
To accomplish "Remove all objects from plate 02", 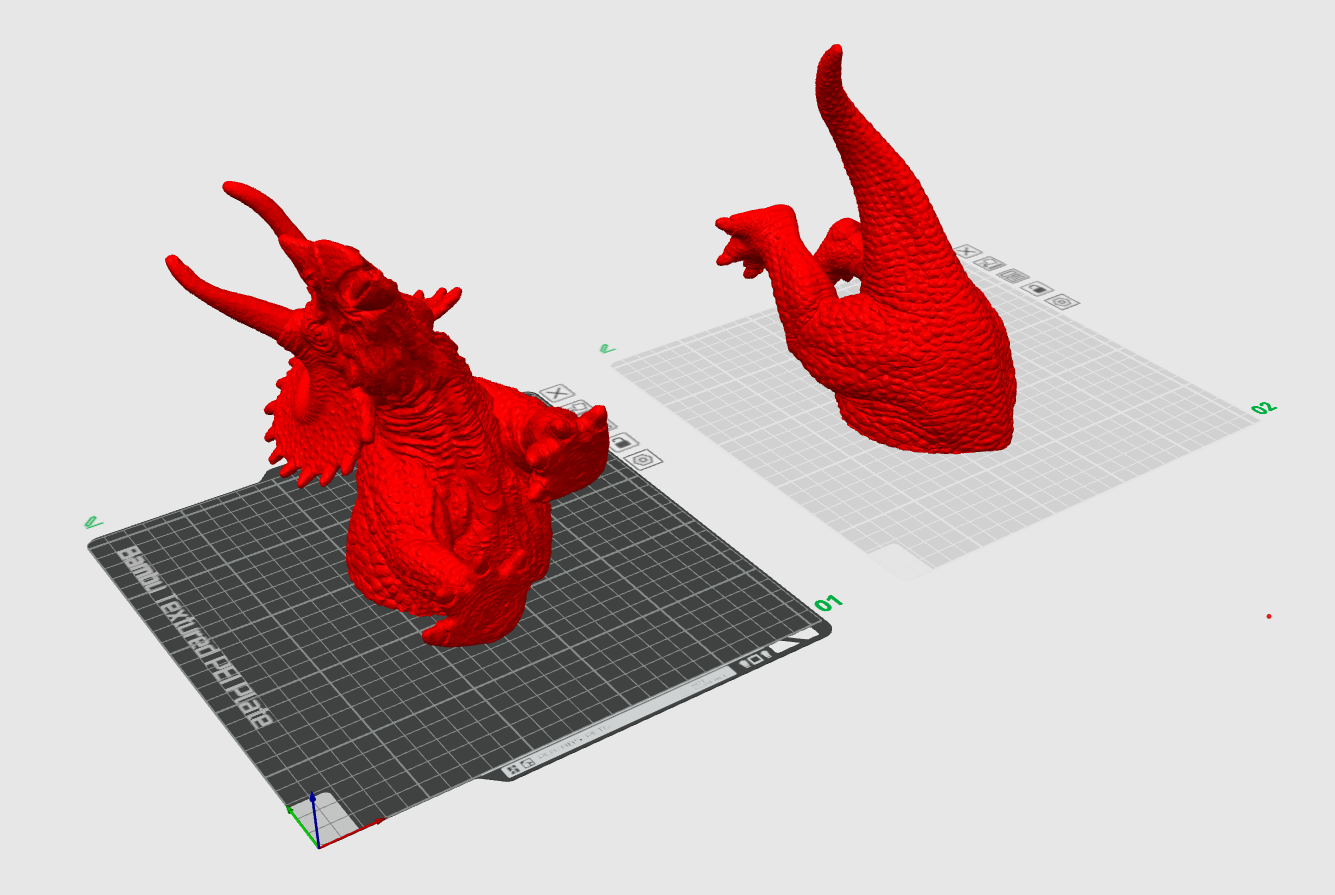I will click(967, 252).
